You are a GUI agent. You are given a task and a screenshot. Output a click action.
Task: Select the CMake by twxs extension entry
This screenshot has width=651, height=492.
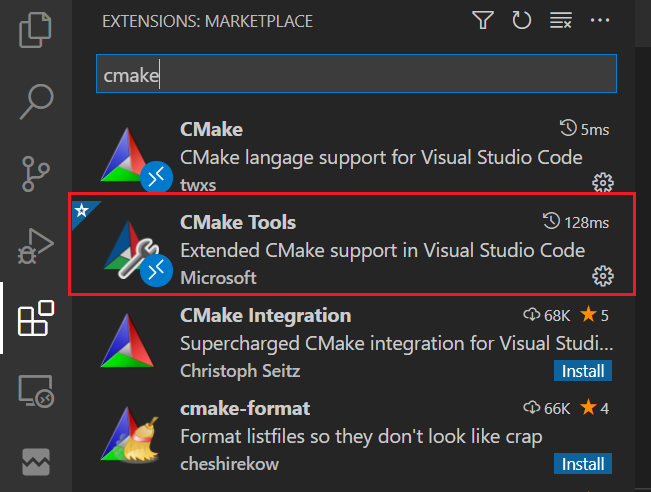[353, 155]
